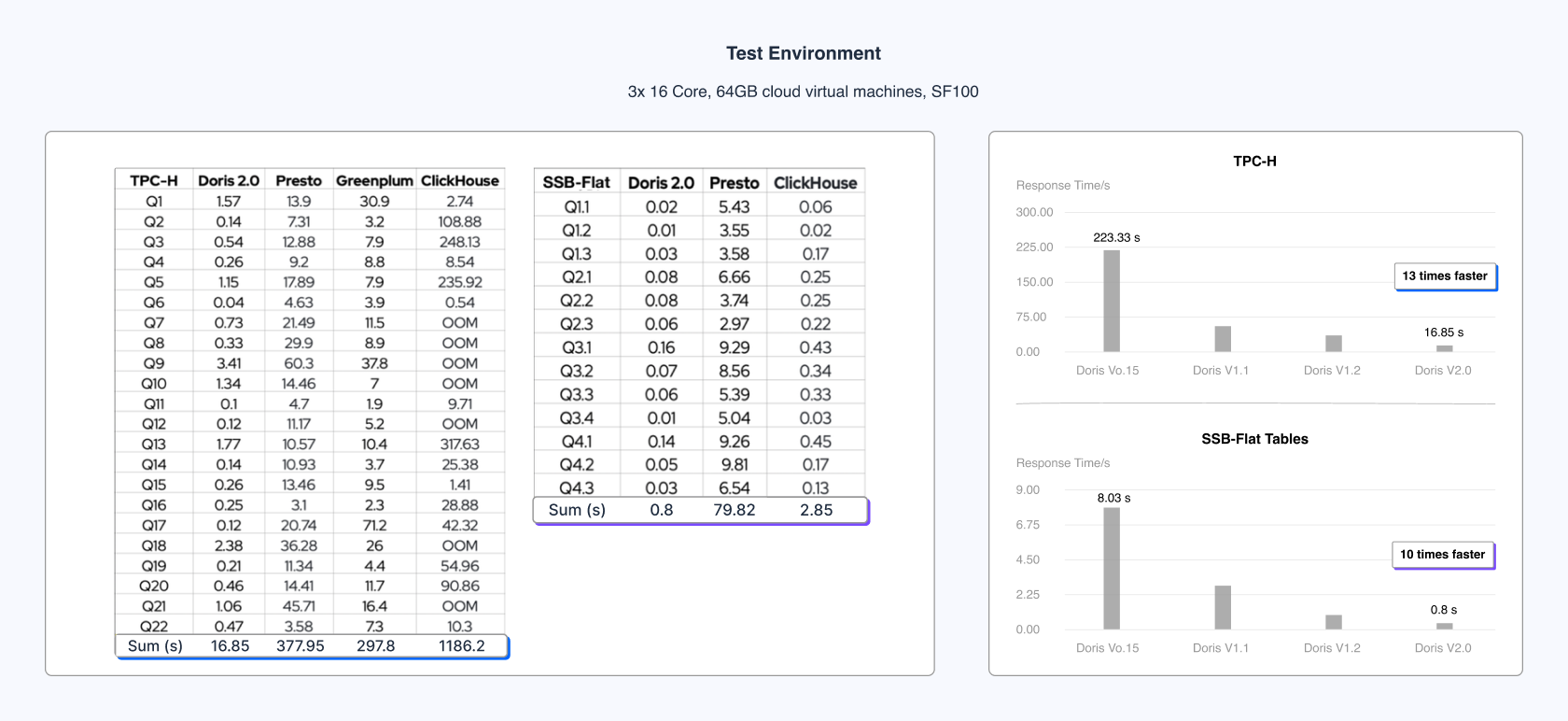Click the Doris Vo.15 bar in SSB-Flat chart
Screen dimensions: 1568x721
click(1112, 569)
